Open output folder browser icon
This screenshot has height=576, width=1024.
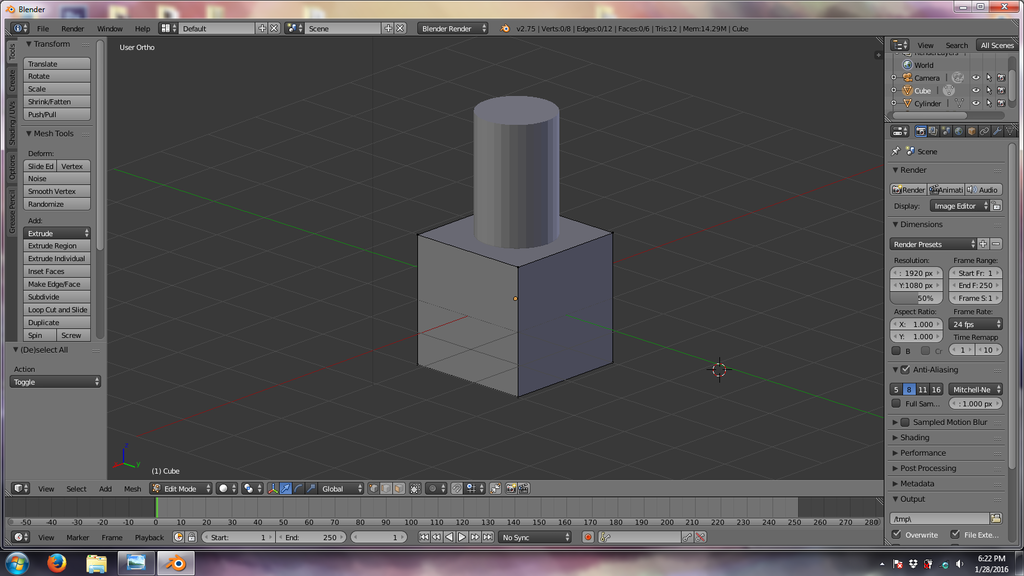(995, 518)
